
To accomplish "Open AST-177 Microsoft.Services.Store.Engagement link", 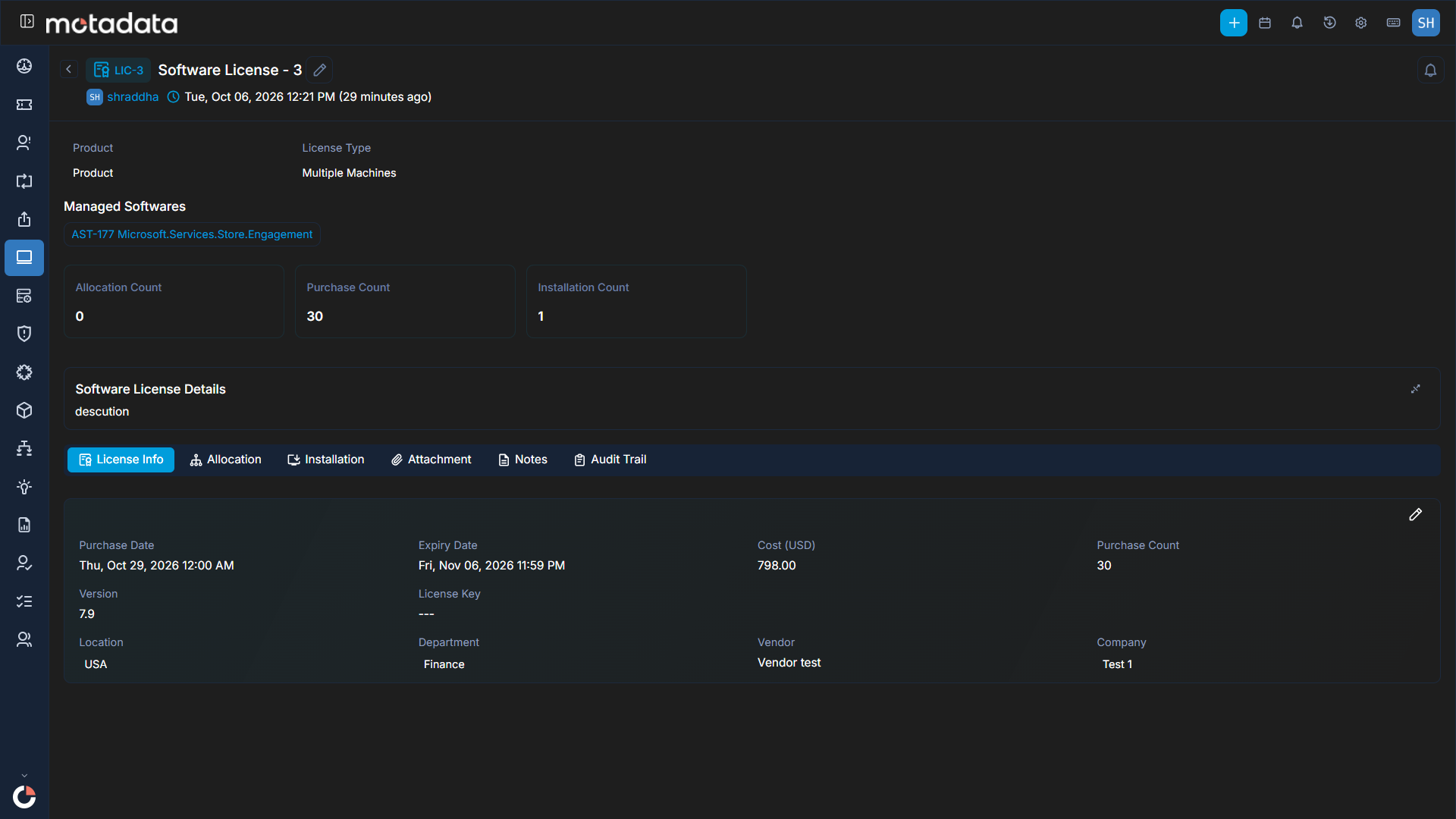I will (x=192, y=234).
